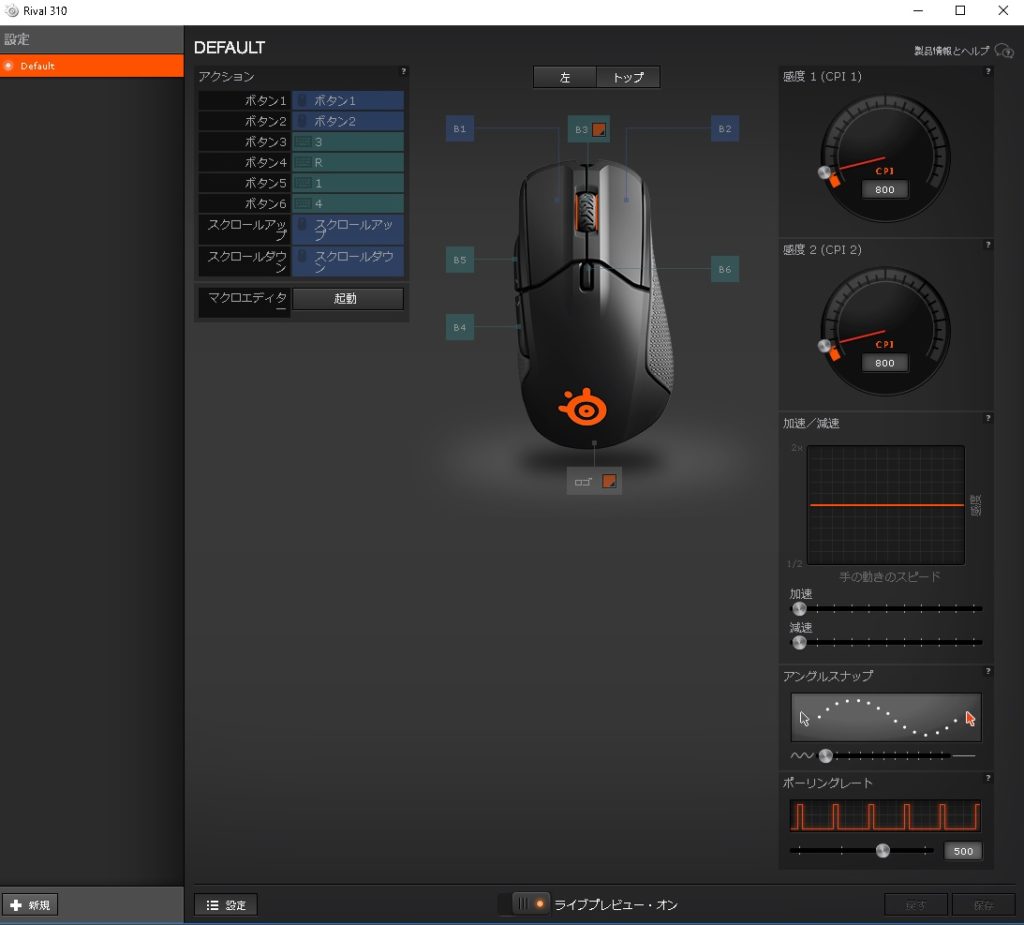
Task: Click the CPI 1 dial knob
Action: (x=825, y=172)
